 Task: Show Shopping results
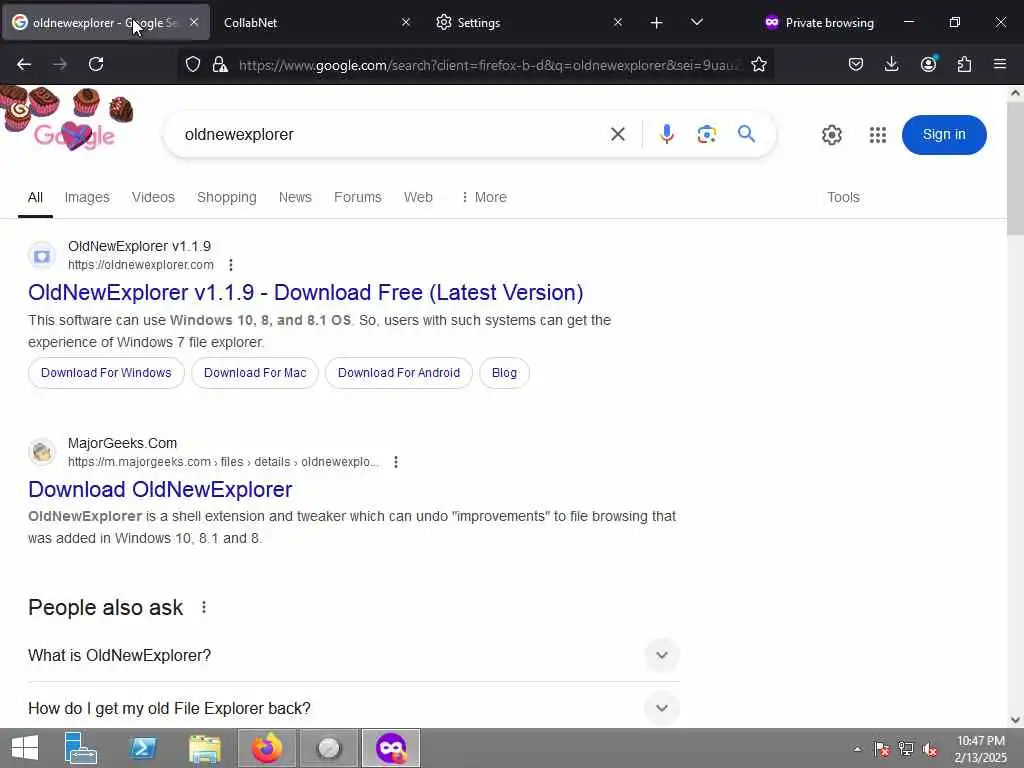tap(227, 197)
